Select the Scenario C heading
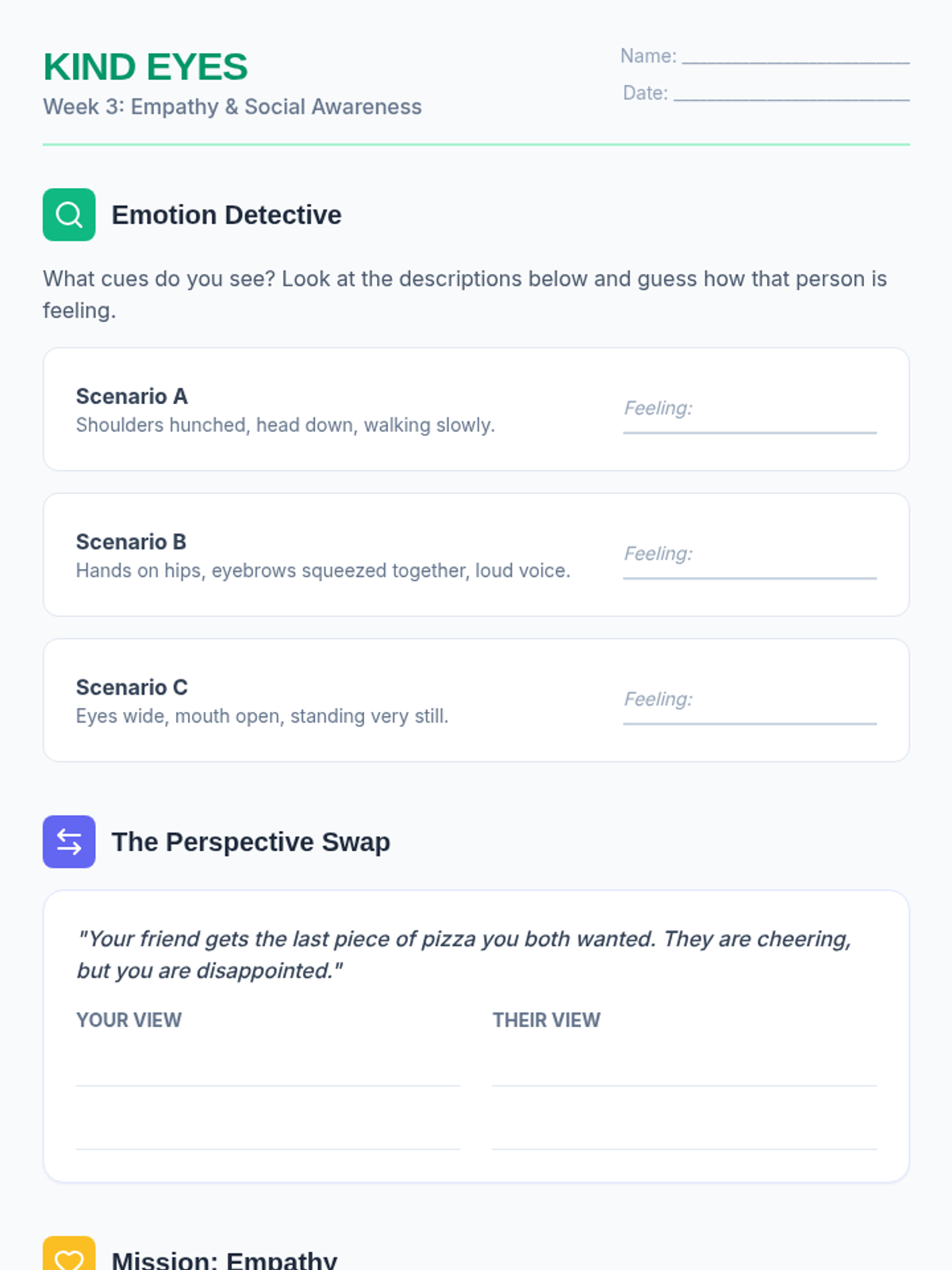Image resolution: width=952 pixels, height=1270 pixels. click(x=132, y=687)
